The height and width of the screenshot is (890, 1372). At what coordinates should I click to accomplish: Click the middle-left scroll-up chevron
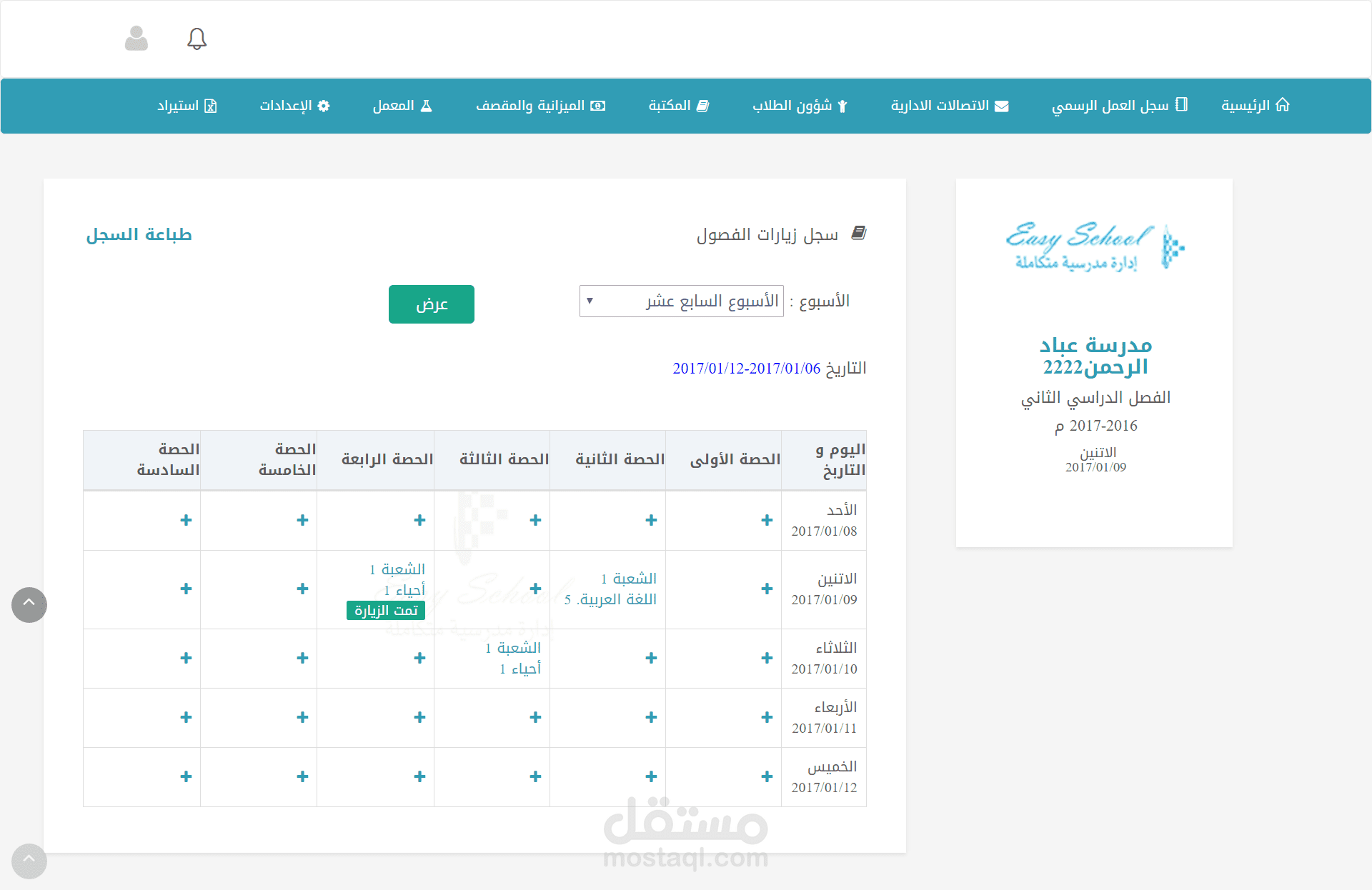pyautogui.click(x=29, y=605)
